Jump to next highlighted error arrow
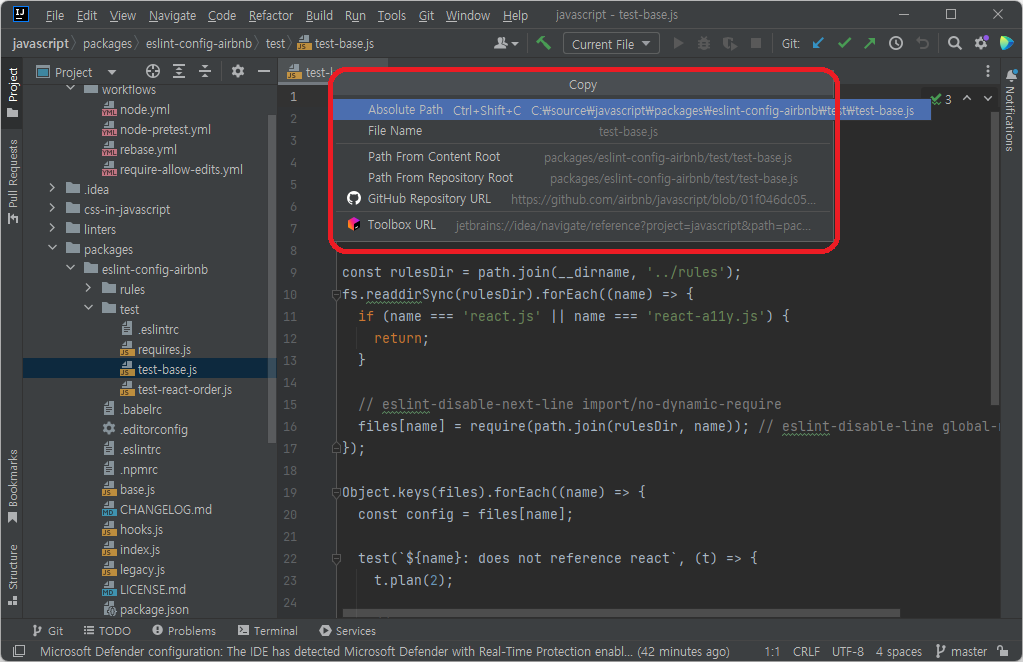This screenshot has height=662, width=1023. (988, 98)
